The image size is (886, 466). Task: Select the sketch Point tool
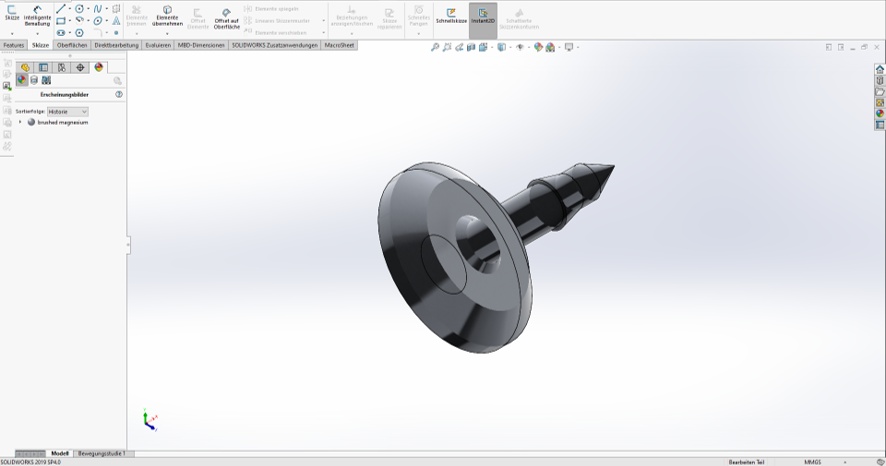point(116,33)
